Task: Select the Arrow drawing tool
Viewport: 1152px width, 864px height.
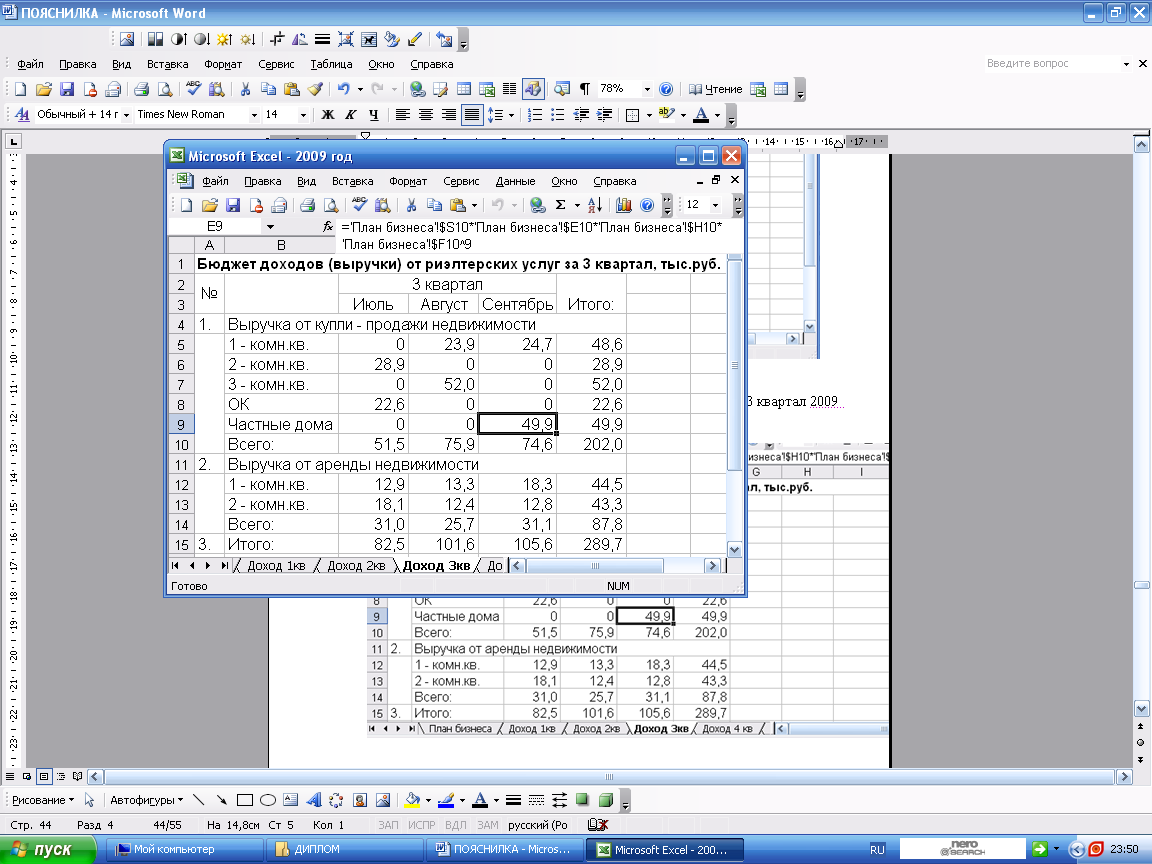Action: (221, 800)
